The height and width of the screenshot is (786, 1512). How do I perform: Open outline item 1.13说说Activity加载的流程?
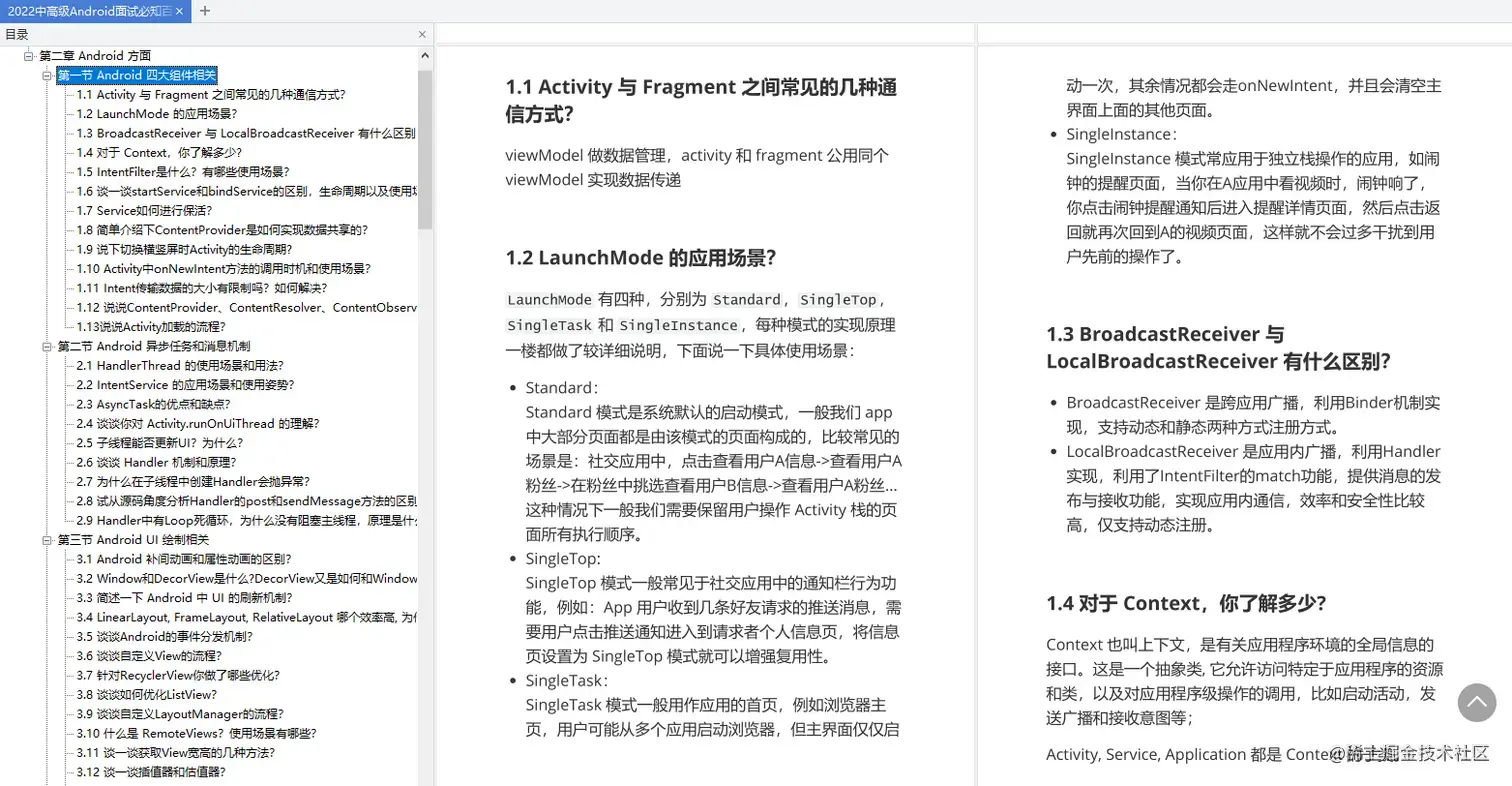[x=151, y=327]
